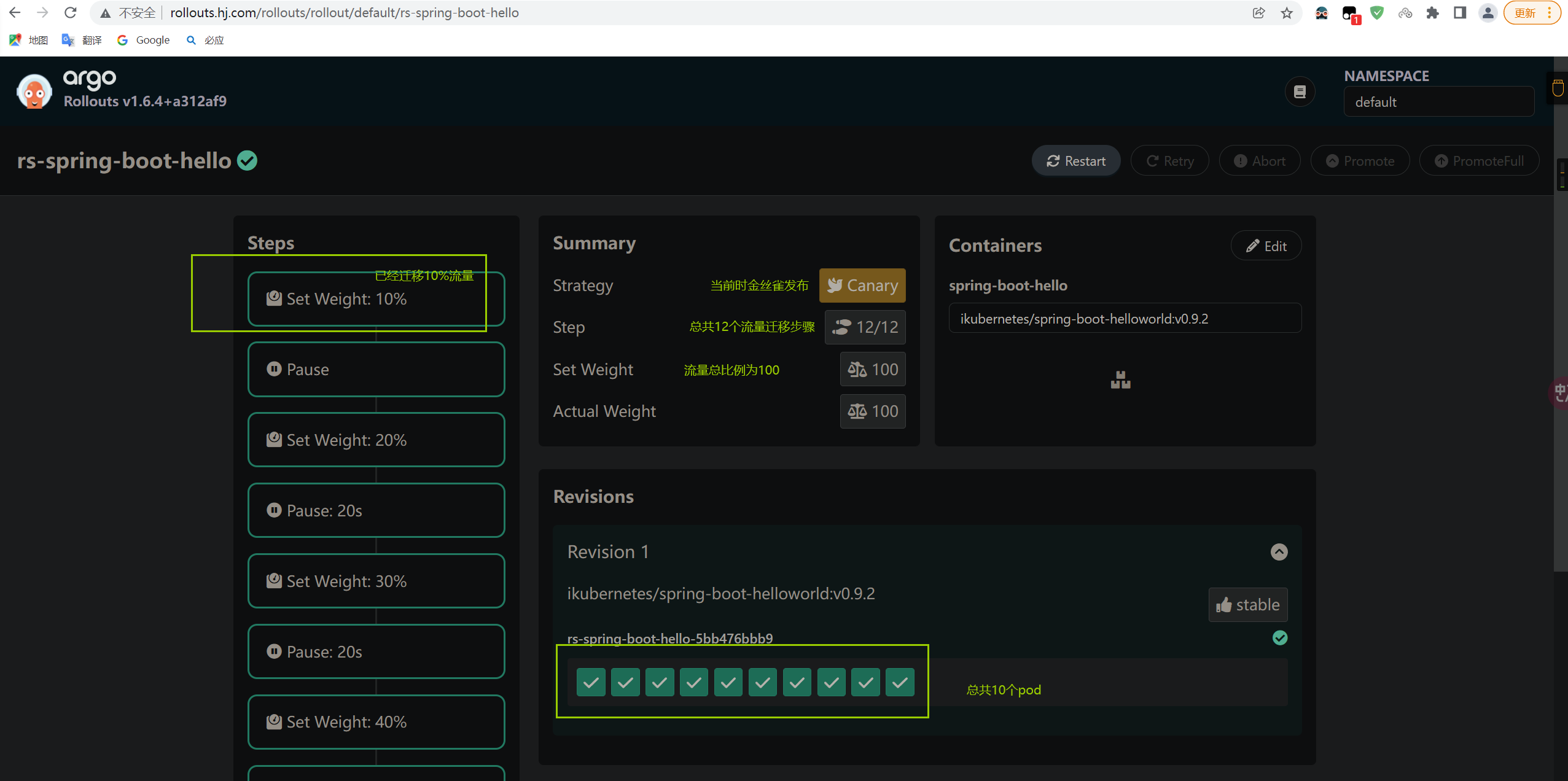1568x781 pixels.
Task: Click the weight icon in Set Weight: 20%
Action: (x=274, y=440)
